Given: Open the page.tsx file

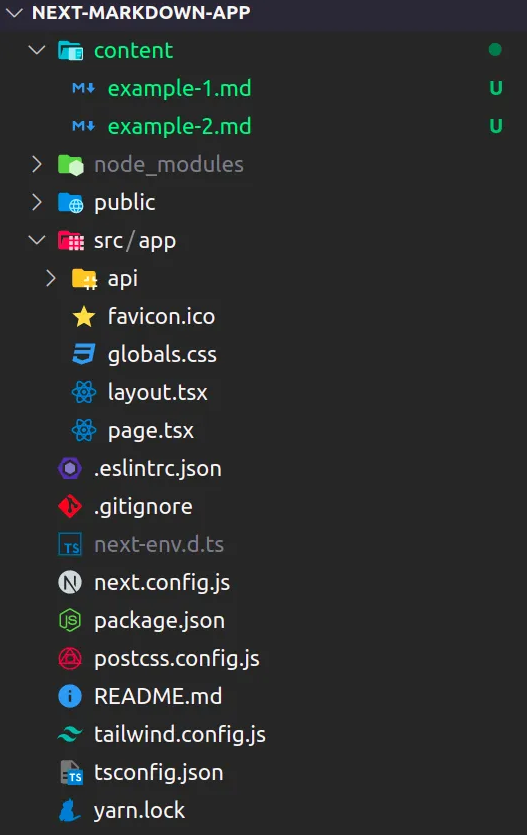Looking at the screenshot, I should pyautogui.click(x=151, y=431).
